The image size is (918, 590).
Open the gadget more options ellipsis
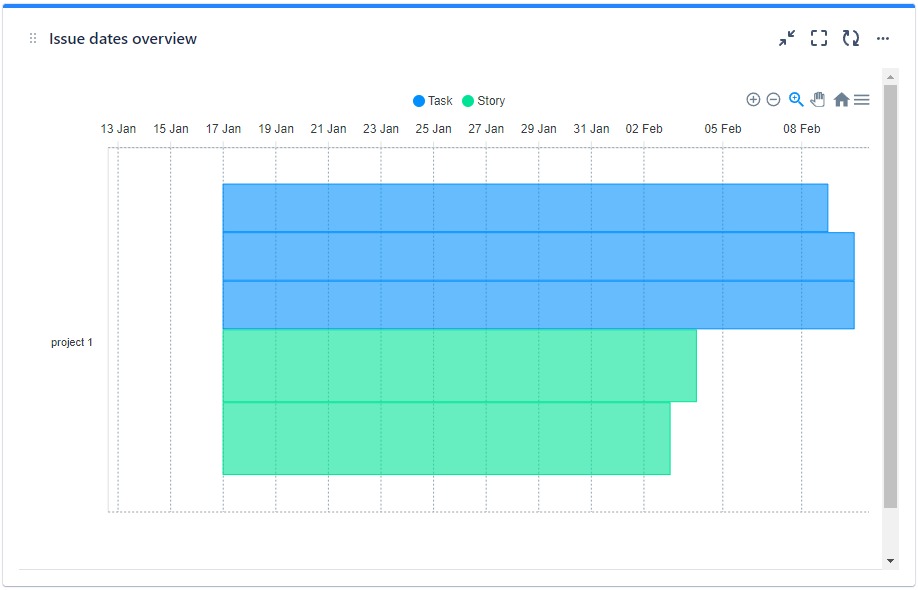(x=883, y=39)
